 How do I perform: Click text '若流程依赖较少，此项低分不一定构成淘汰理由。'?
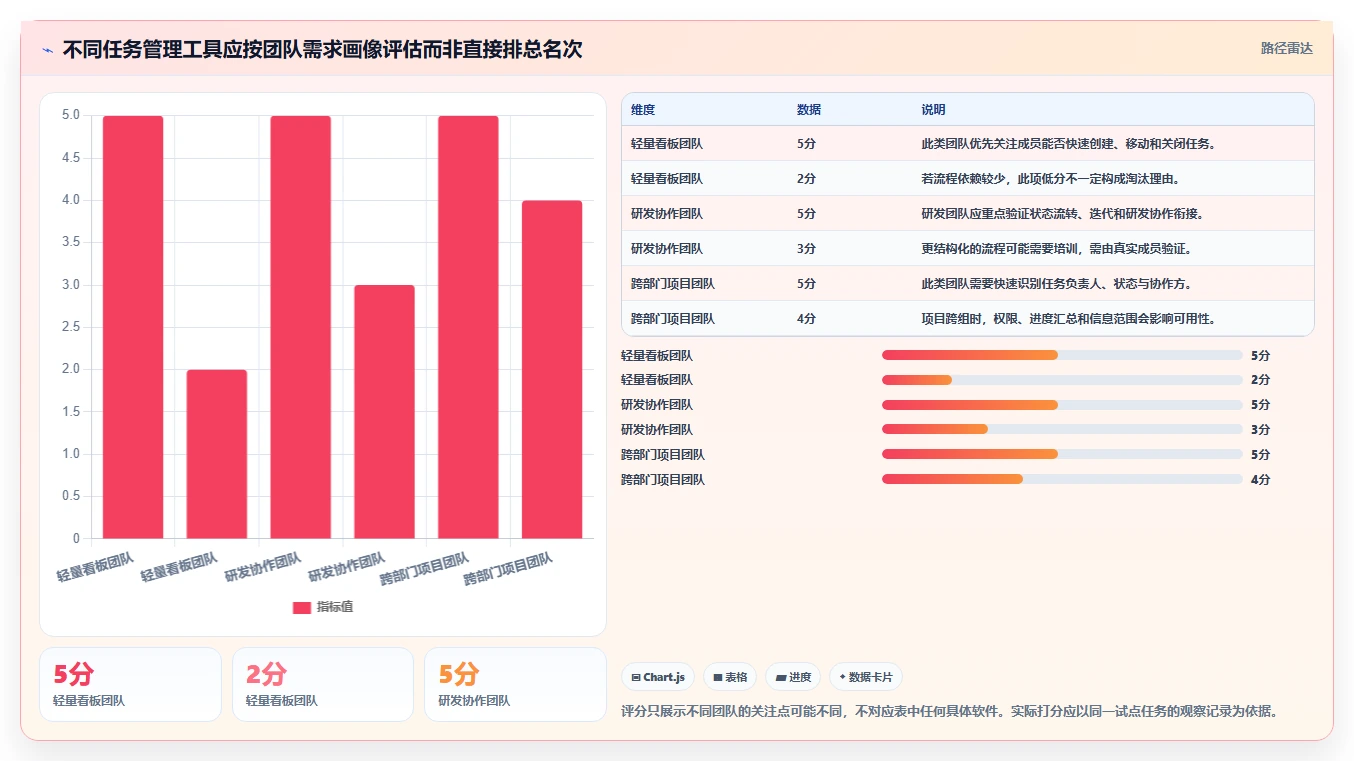[x=1050, y=179]
